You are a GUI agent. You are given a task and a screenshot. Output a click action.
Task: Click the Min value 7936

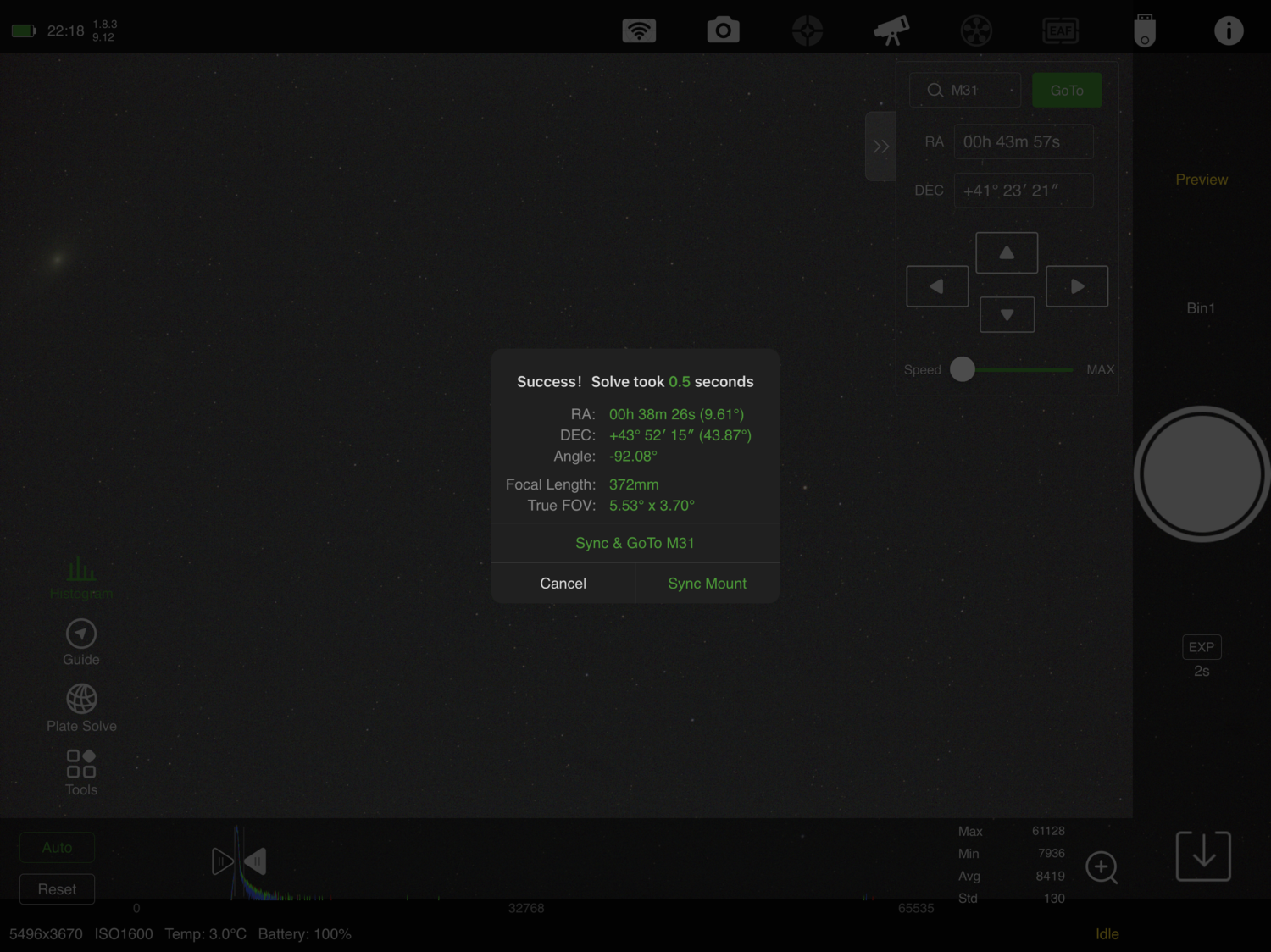1051,853
